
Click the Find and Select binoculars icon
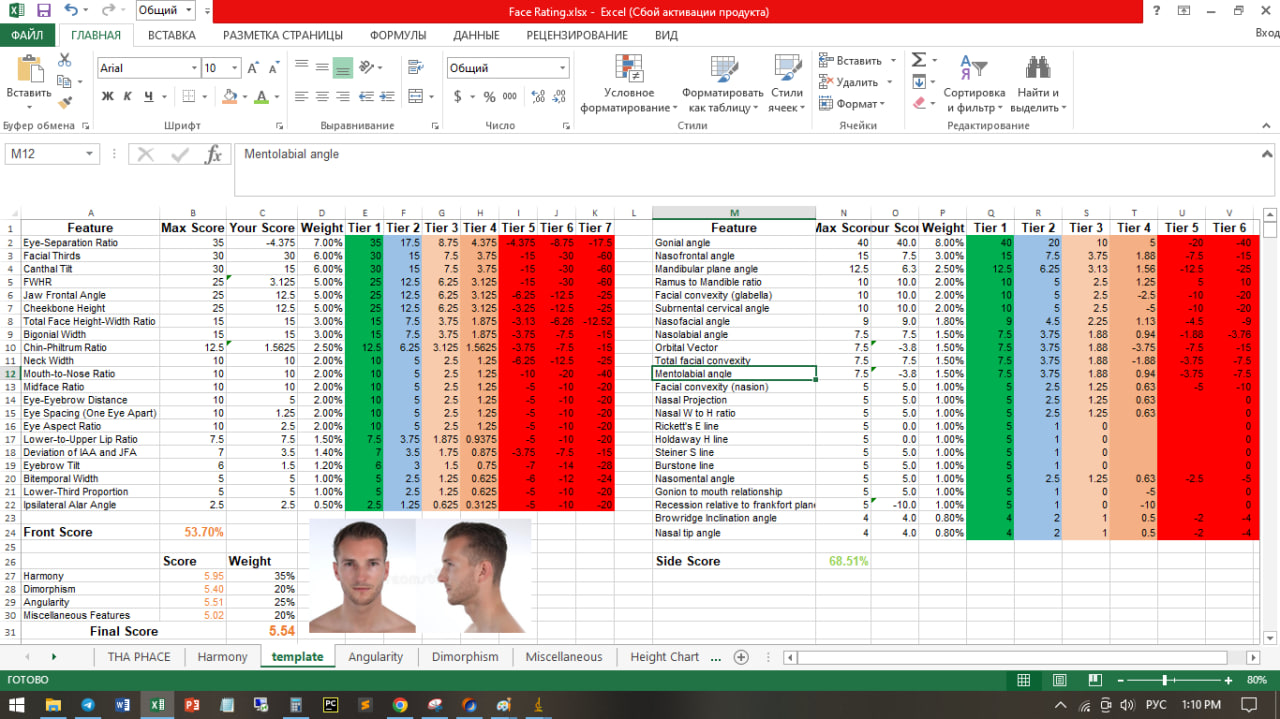(1037, 68)
